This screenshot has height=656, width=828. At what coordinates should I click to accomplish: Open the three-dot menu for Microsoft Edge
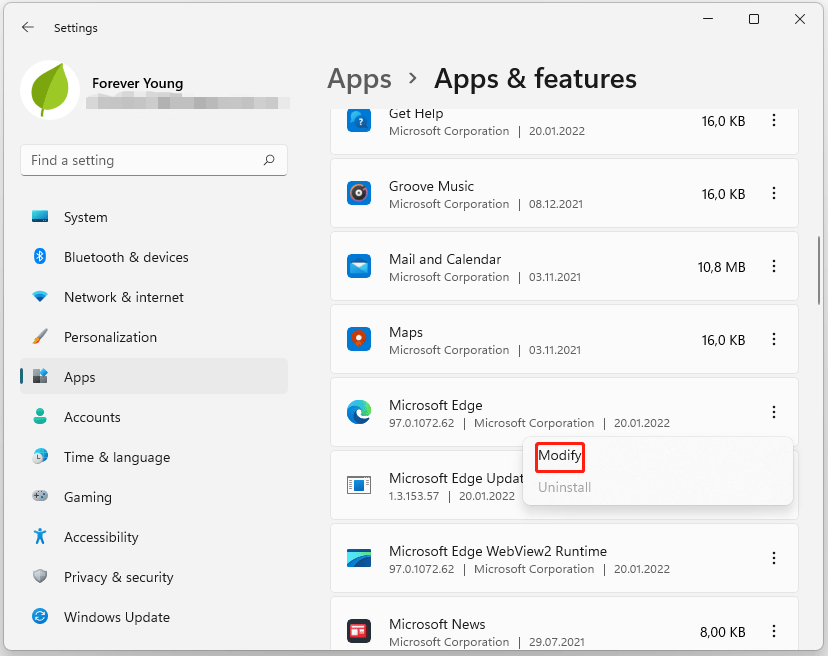[x=774, y=412]
